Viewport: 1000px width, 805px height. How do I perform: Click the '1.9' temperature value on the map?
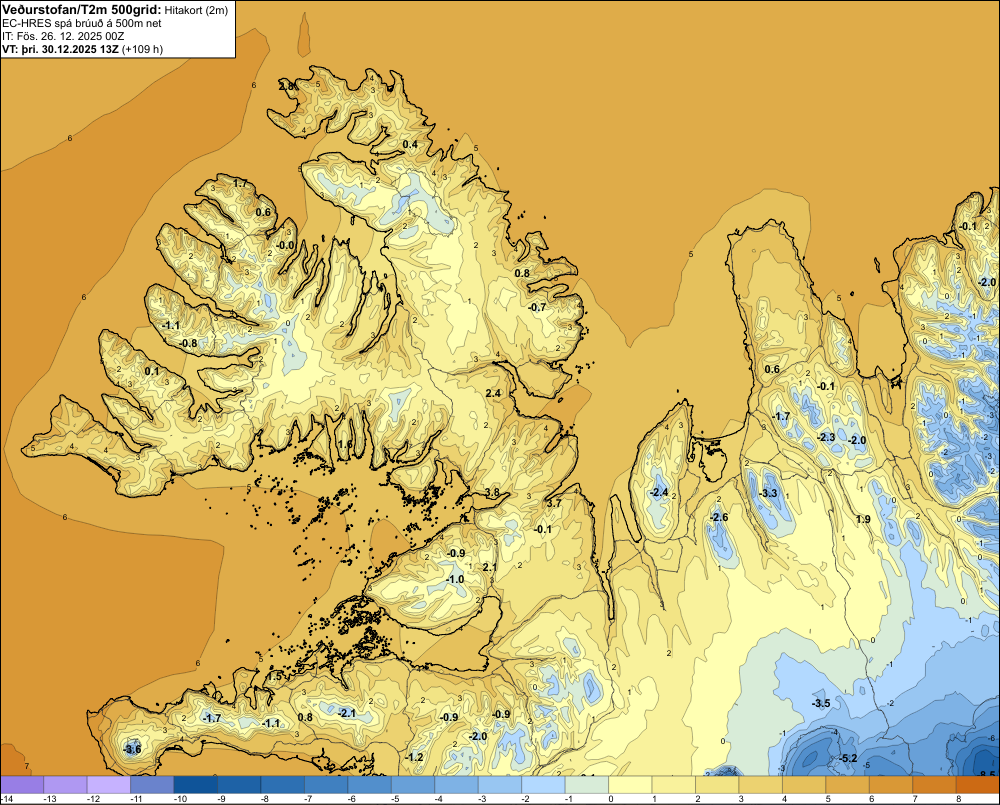click(863, 519)
